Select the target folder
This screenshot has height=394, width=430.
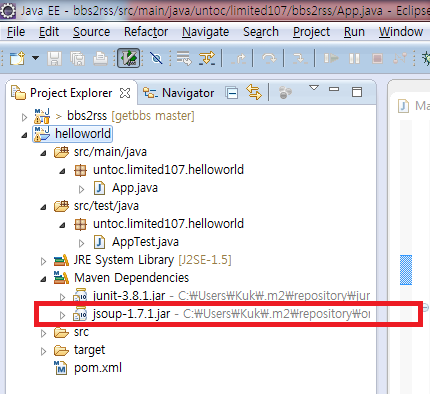[80, 350]
